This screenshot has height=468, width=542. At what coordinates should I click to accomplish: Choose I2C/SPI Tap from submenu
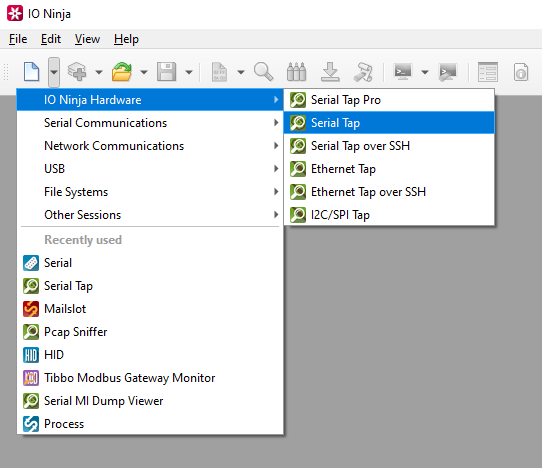point(389,215)
